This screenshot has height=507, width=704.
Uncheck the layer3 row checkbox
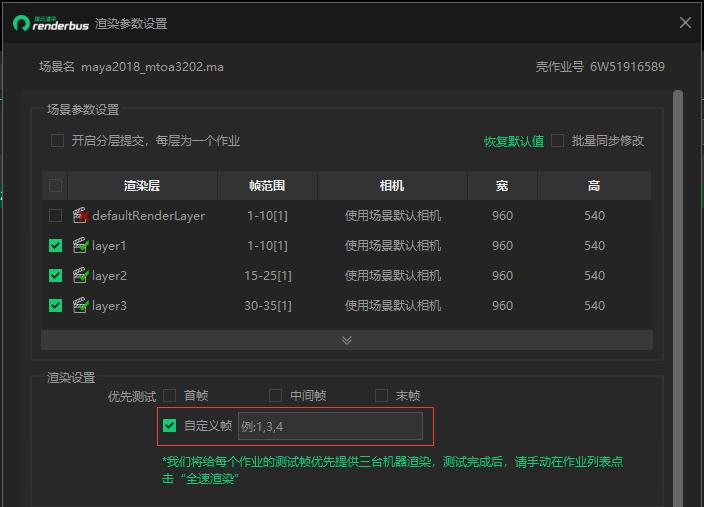click(55, 305)
